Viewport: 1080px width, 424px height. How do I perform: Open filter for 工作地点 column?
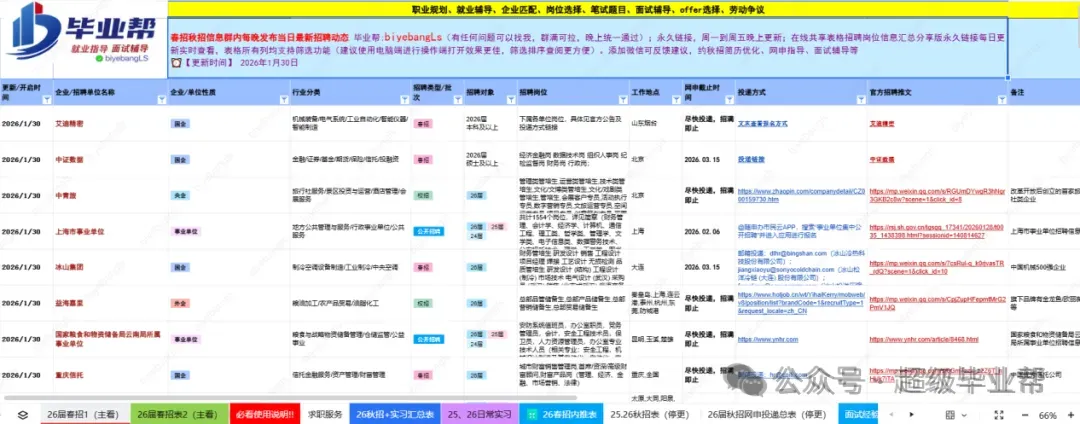(x=674, y=100)
